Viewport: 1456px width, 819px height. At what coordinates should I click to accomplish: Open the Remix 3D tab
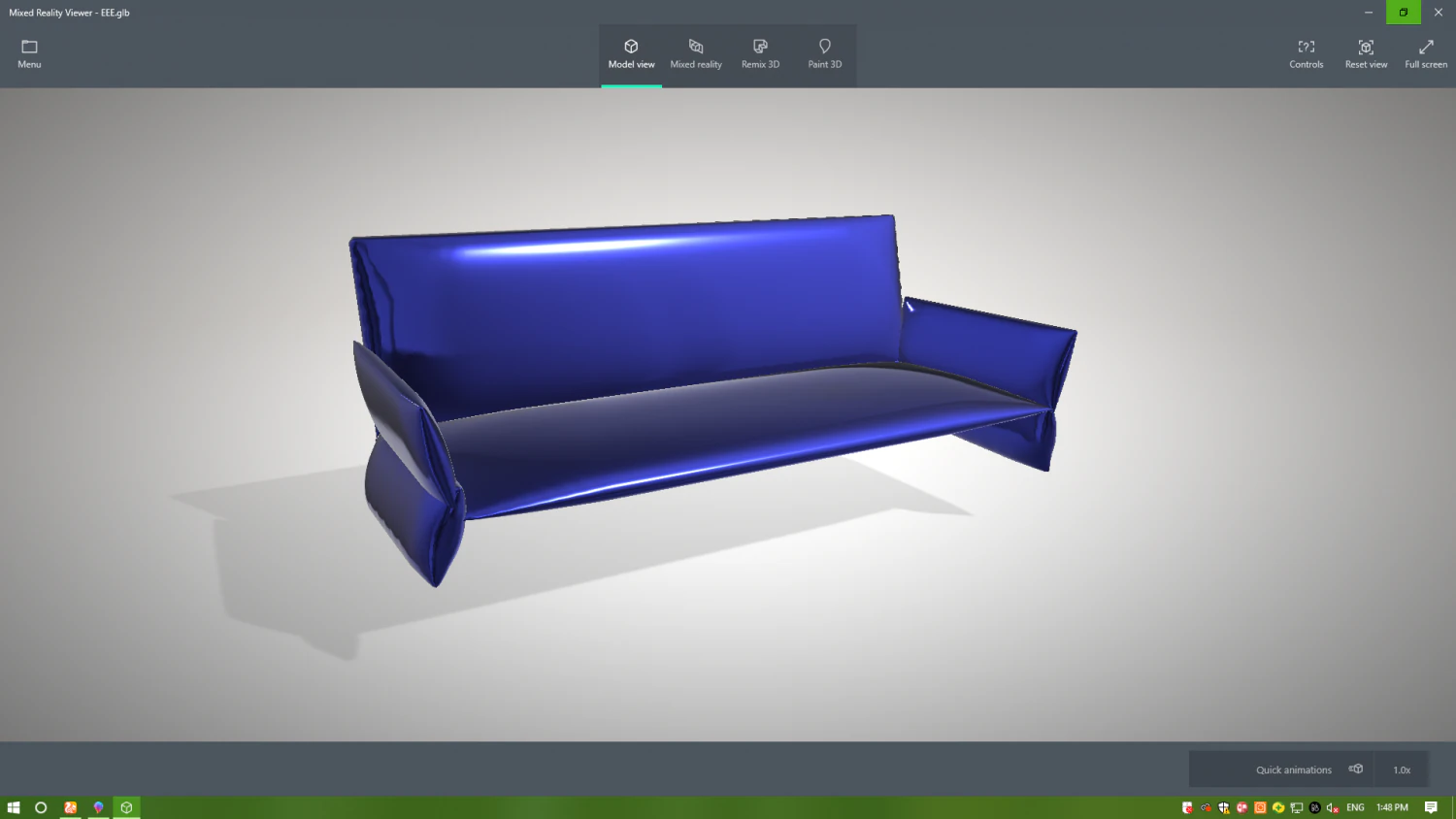pyautogui.click(x=760, y=55)
